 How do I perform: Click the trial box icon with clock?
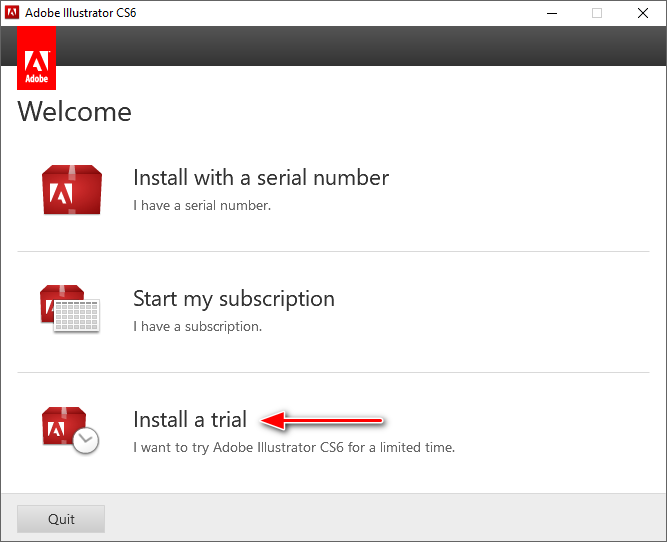tap(70, 430)
